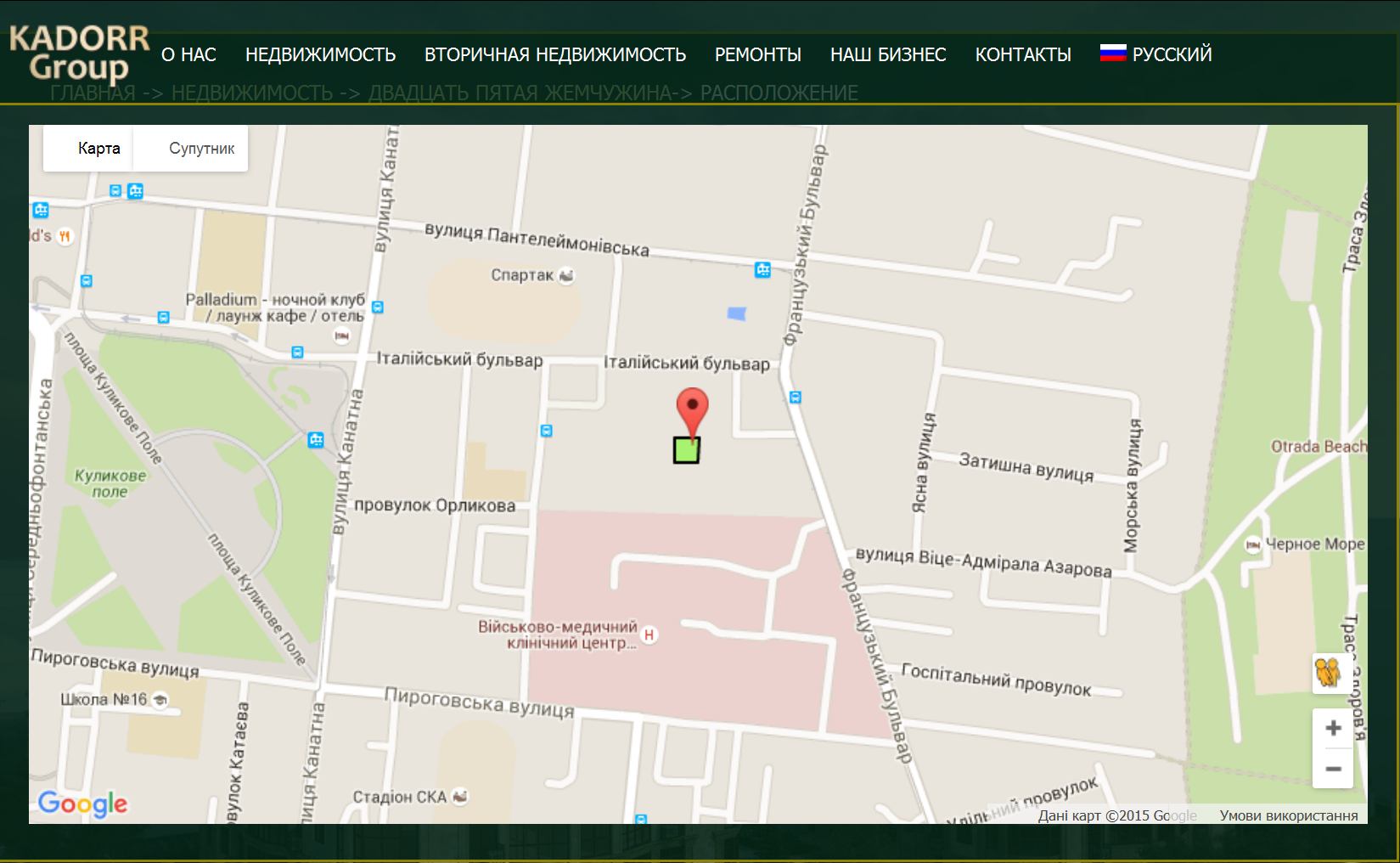Click the Школа №16 school icon
Image resolution: width=1400 pixels, height=863 pixels.
pos(159,700)
